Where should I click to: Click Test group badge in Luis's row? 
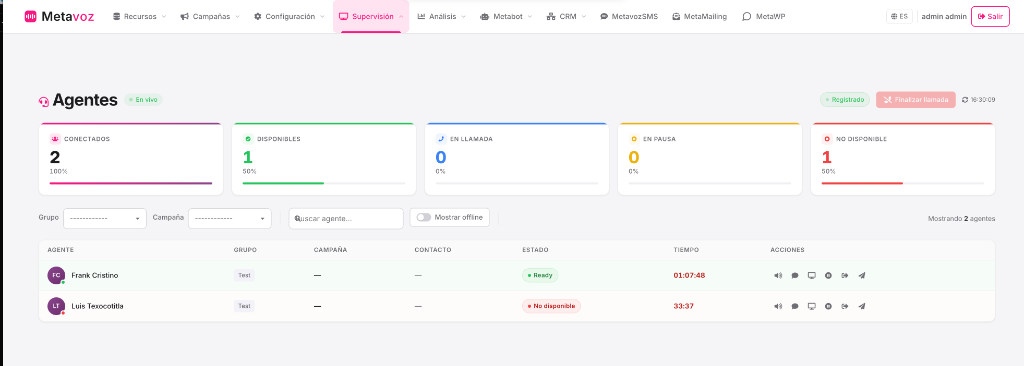click(244, 306)
